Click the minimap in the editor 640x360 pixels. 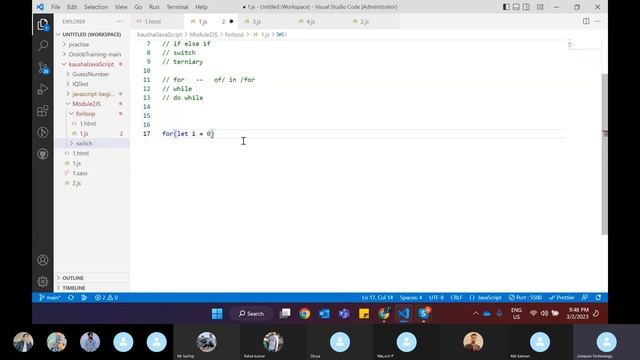tap(584, 44)
